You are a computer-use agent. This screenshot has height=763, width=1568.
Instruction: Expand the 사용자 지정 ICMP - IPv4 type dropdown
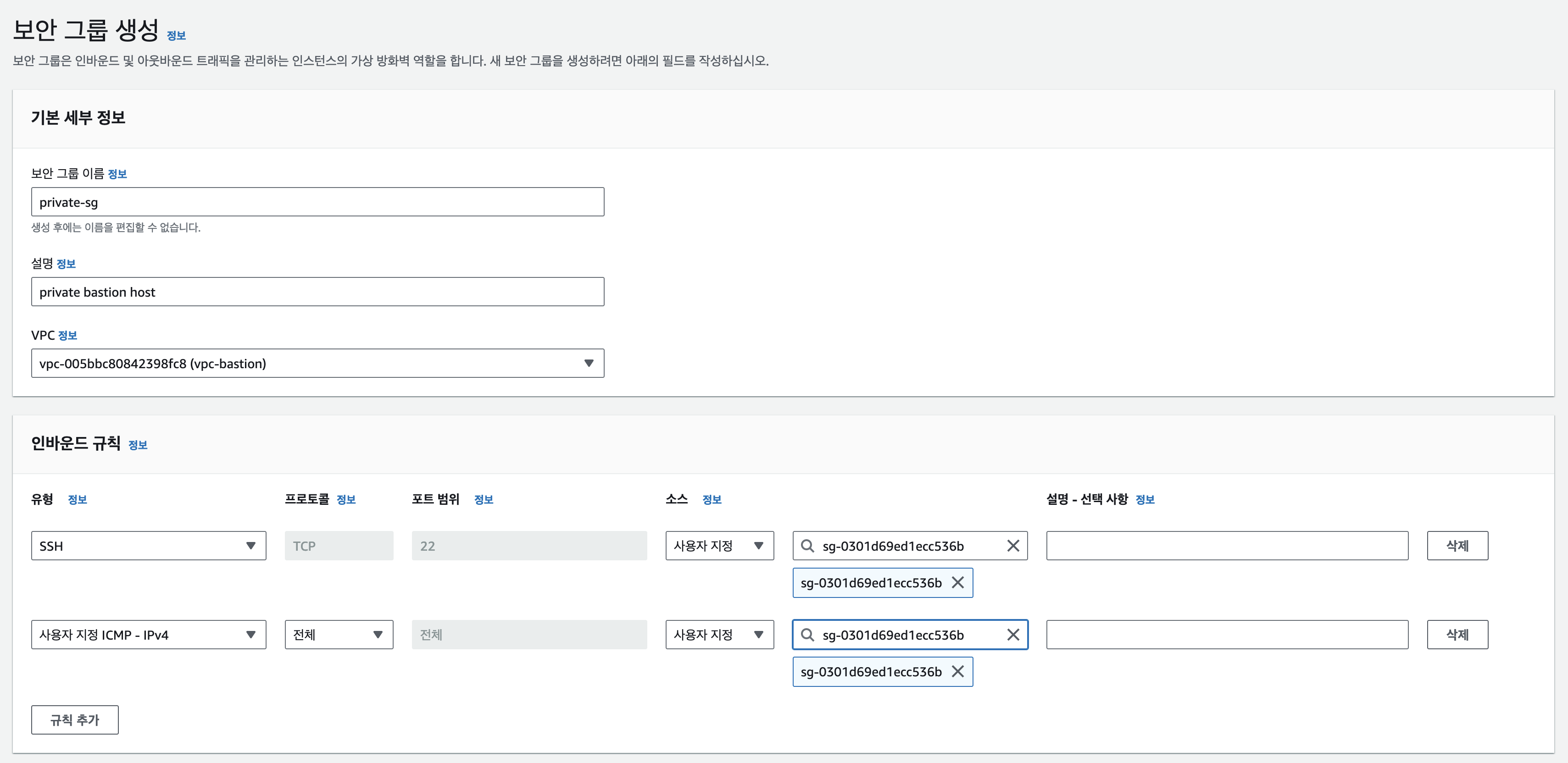coord(149,635)
